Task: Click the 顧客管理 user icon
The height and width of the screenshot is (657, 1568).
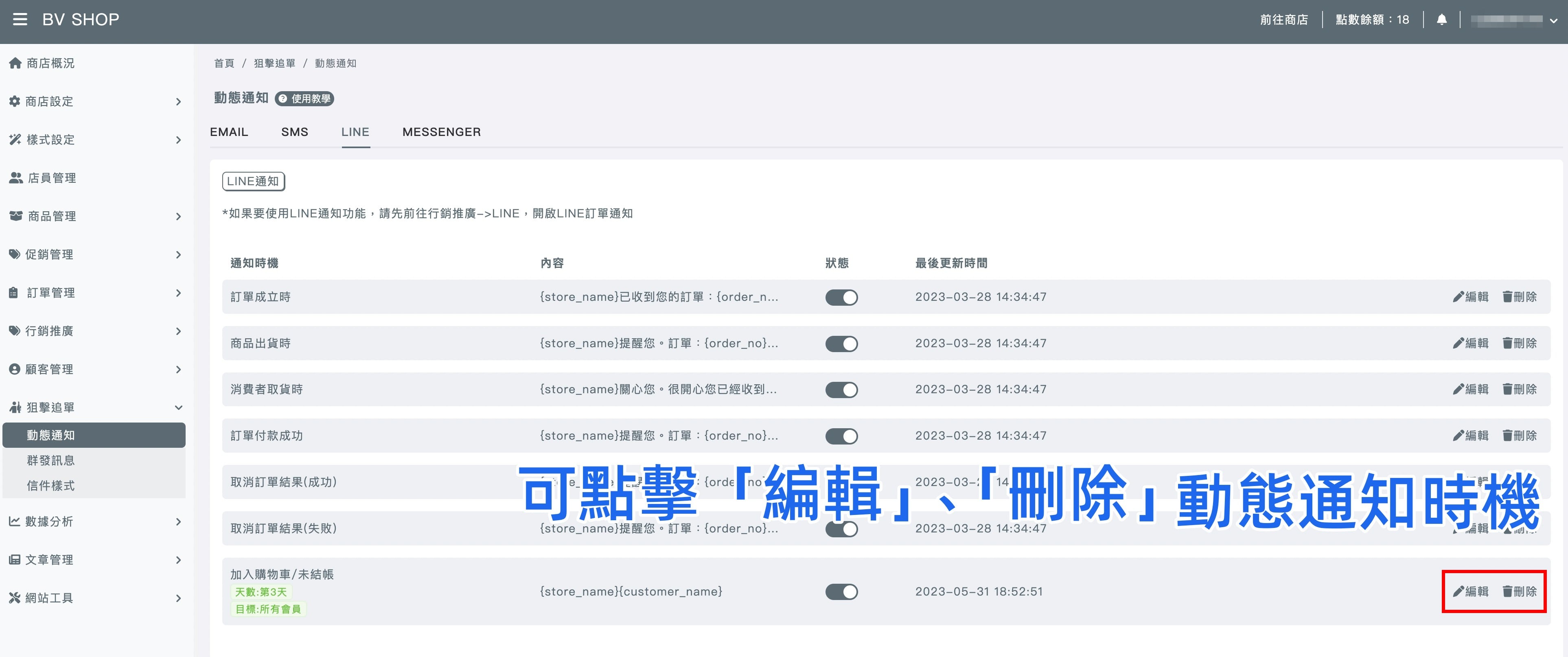Action: tap(15, 369)
